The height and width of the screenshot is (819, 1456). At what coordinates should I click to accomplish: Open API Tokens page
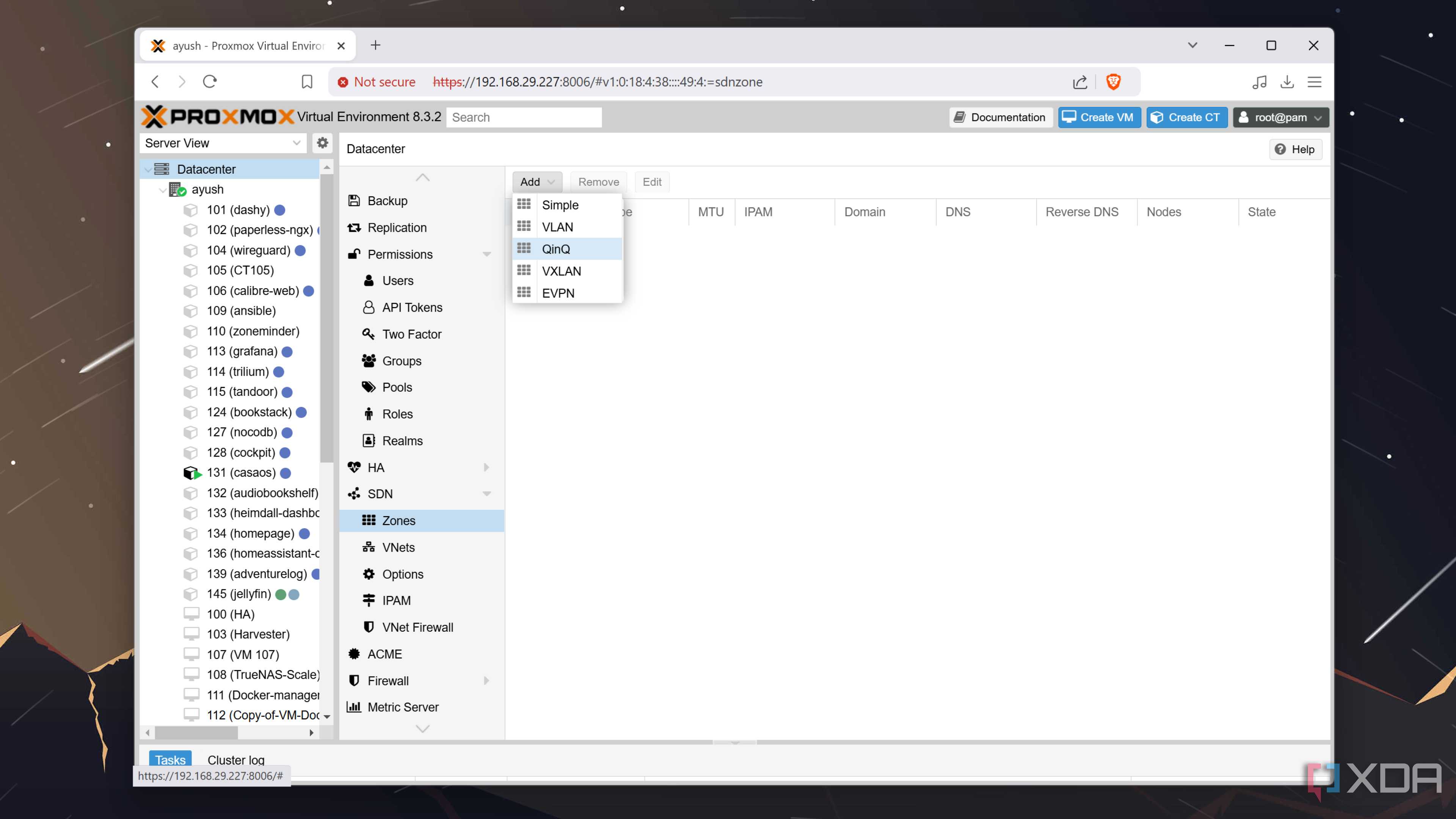(x=412, y=307)
